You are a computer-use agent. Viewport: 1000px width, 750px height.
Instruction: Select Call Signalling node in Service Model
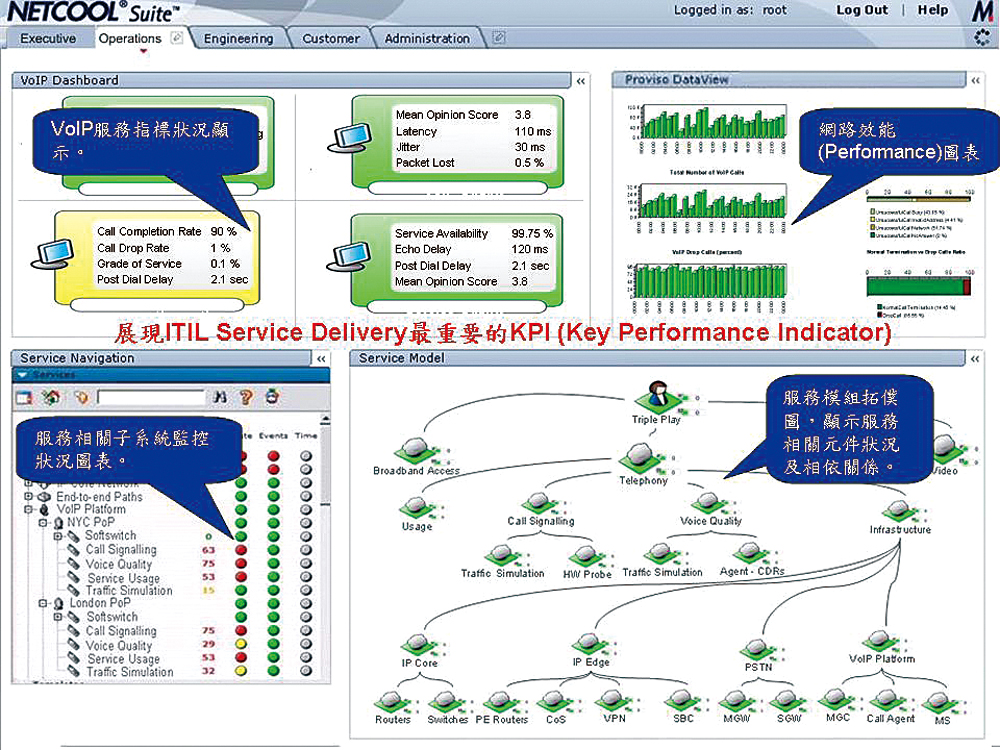pos(541,510)
